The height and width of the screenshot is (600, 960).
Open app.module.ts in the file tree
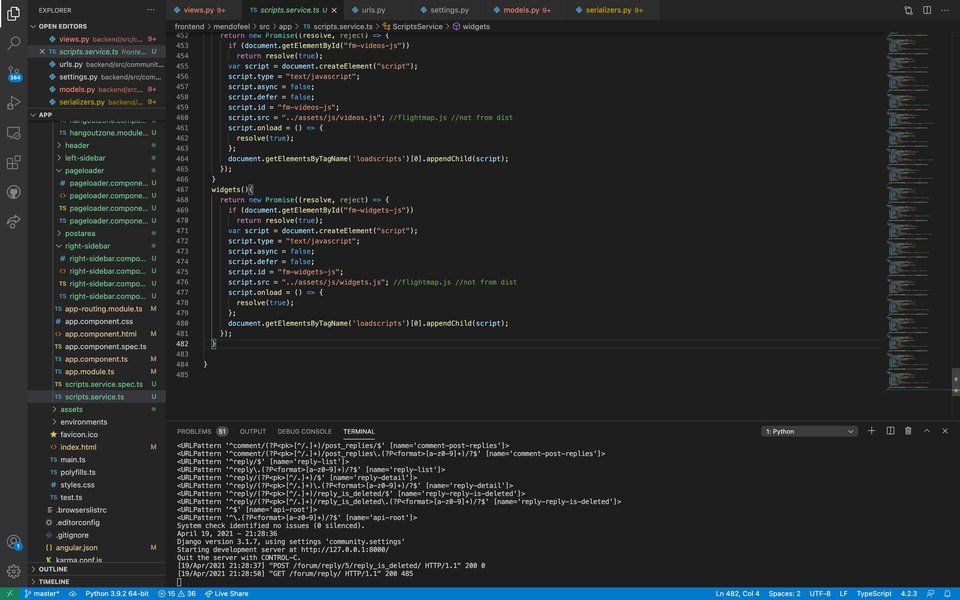click(89, 372)
